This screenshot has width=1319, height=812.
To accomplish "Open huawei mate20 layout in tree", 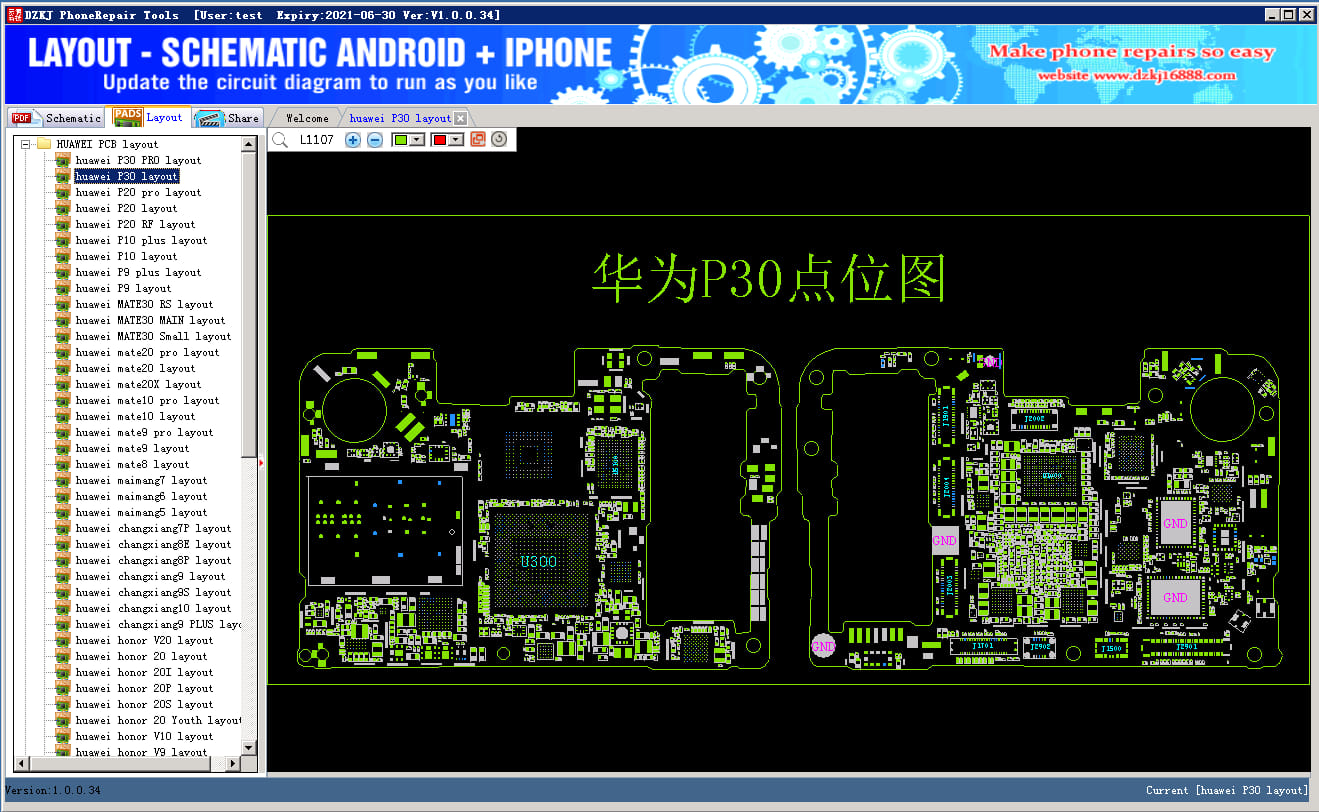I will (135, 368).
